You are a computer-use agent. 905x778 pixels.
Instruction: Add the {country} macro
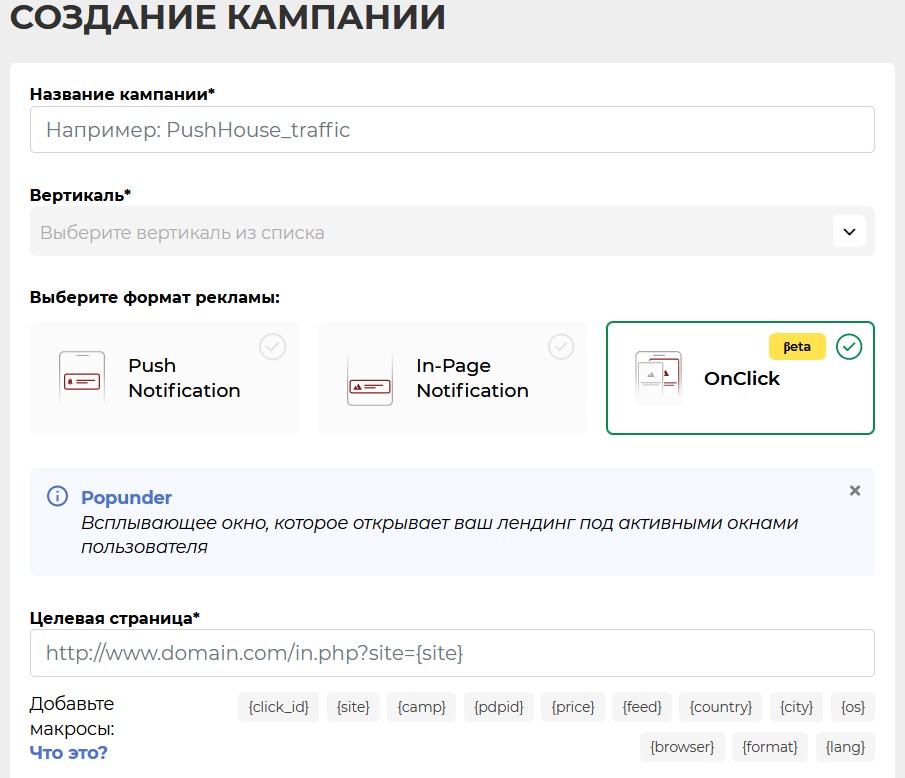720,707
